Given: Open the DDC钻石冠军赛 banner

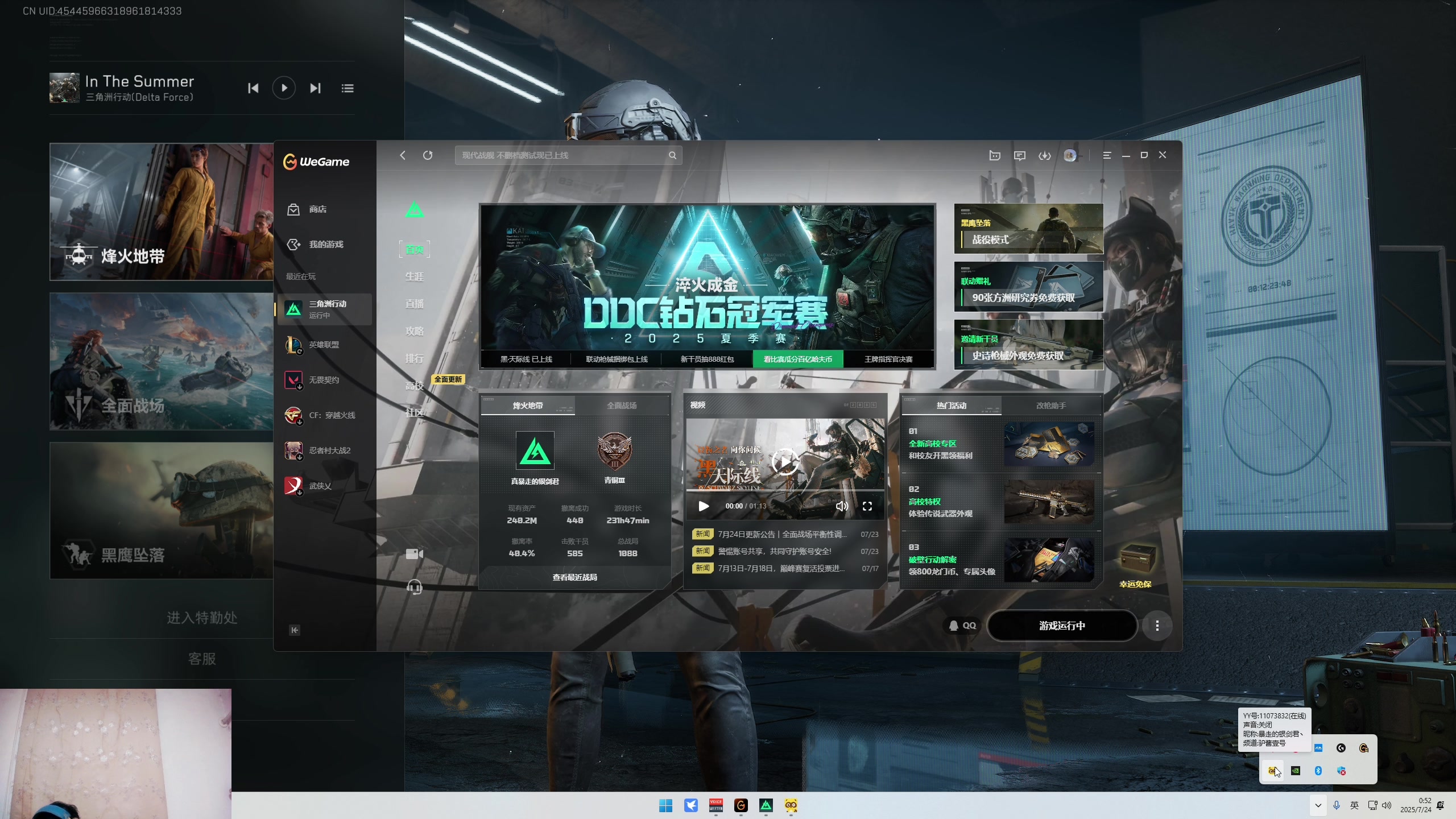Looking at the screenshot, I should point(708,278).
